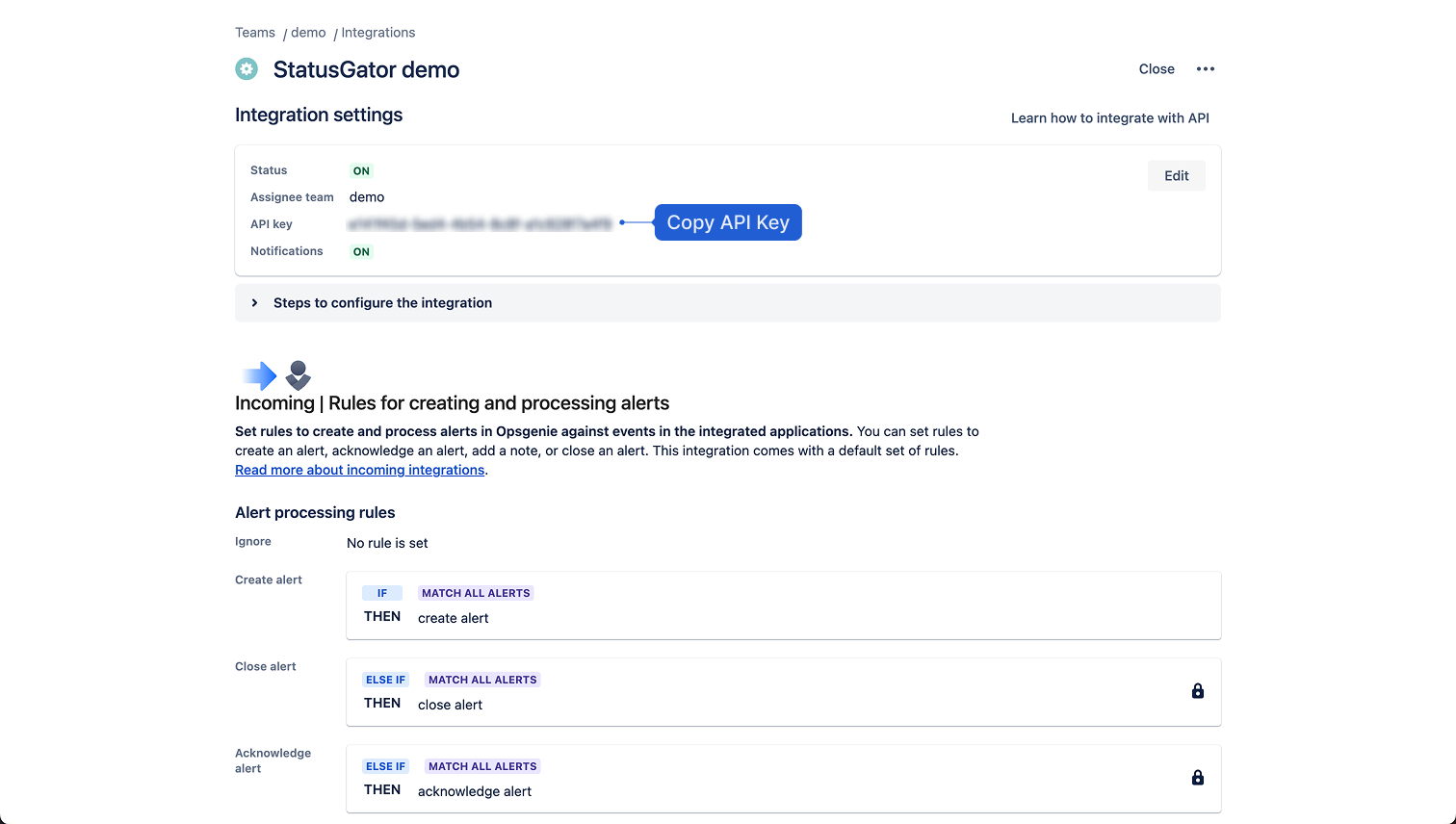Open Read more about incoming integrations link
1456x824 pixels.
tap(359, 470)
